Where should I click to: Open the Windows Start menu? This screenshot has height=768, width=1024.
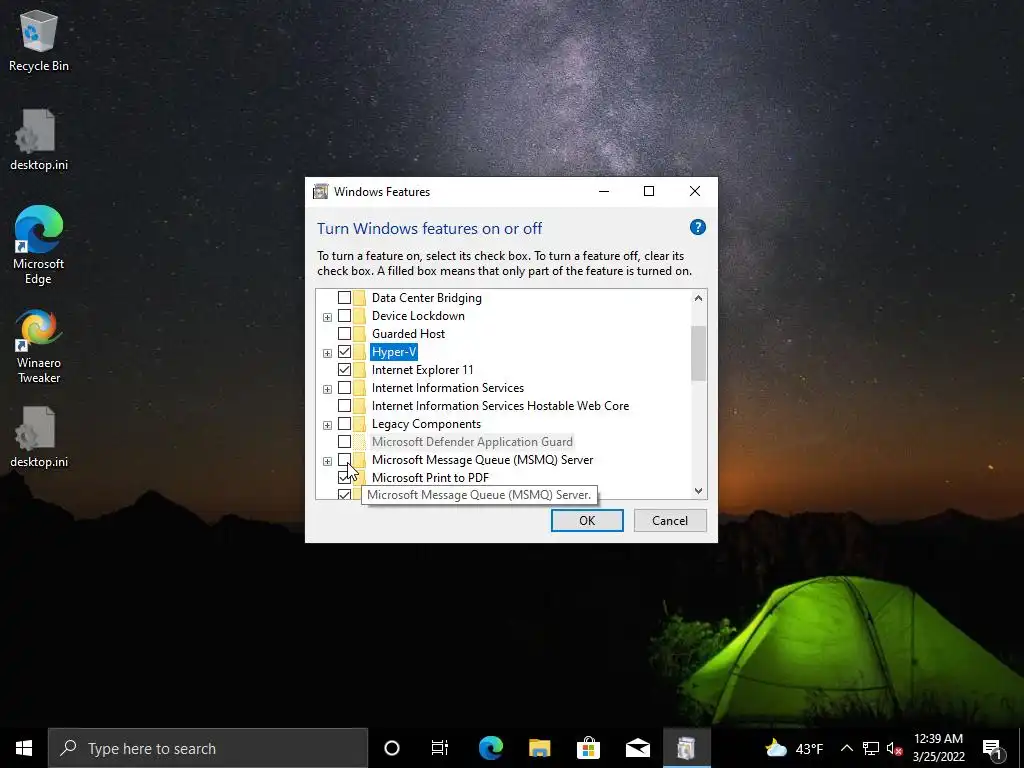pyautogui.click(x=24, y=748)
